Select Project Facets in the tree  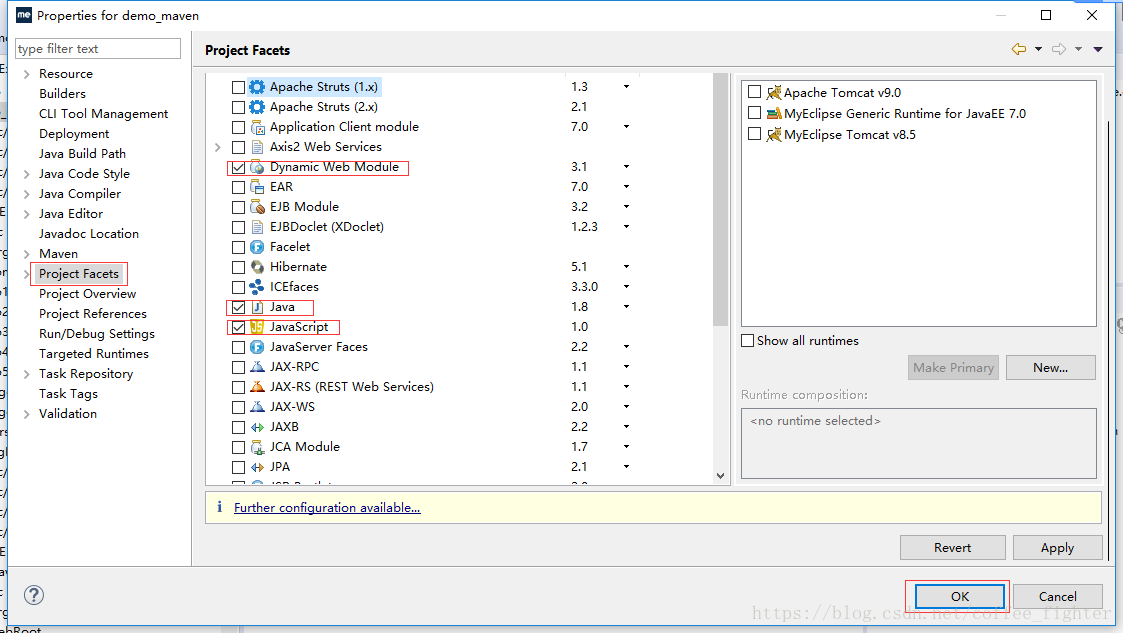point(79,274)
